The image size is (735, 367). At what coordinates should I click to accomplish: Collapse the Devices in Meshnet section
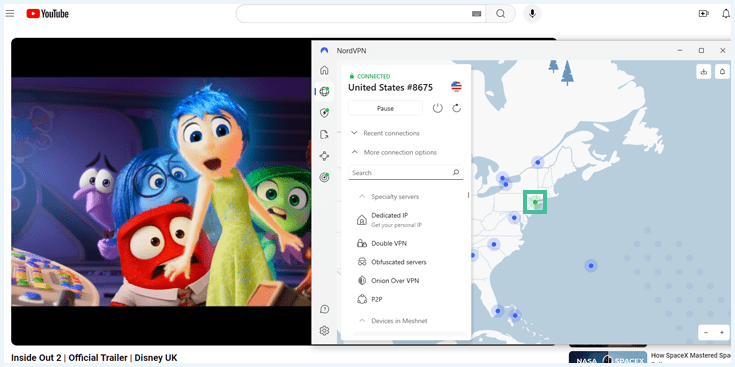(x=393, y=321)
